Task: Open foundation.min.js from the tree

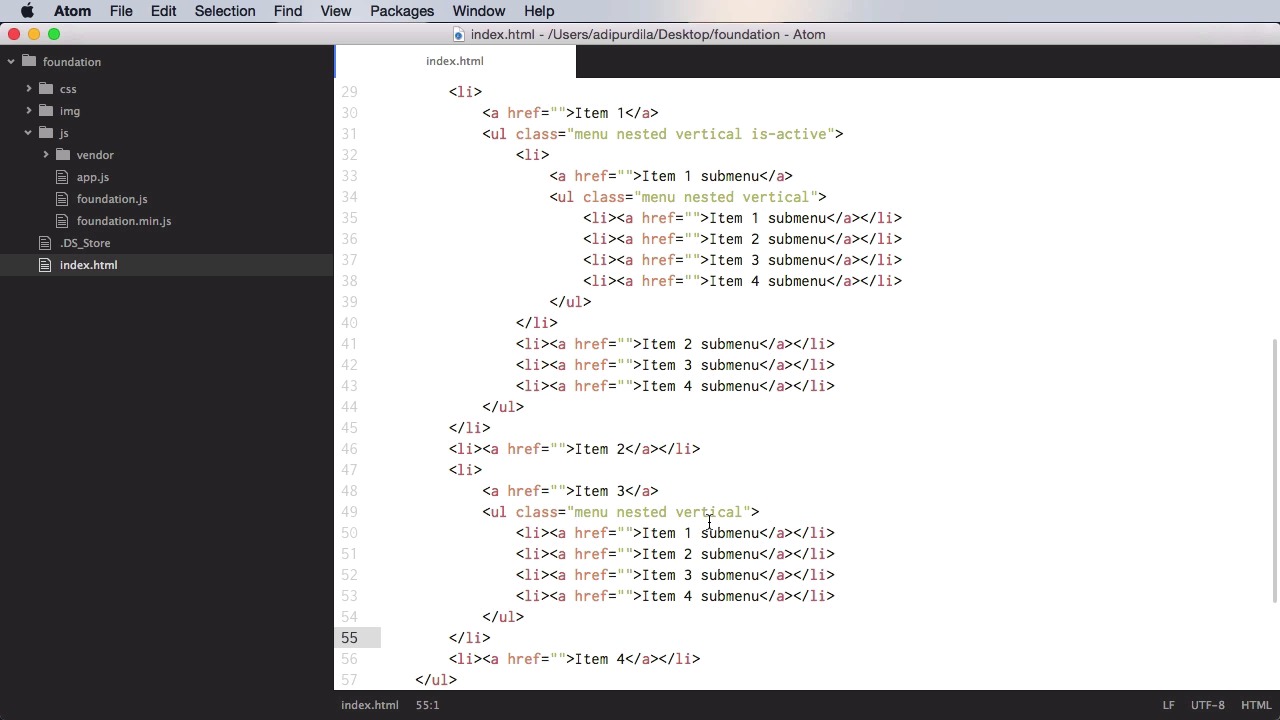Action: tap(124, 221)
